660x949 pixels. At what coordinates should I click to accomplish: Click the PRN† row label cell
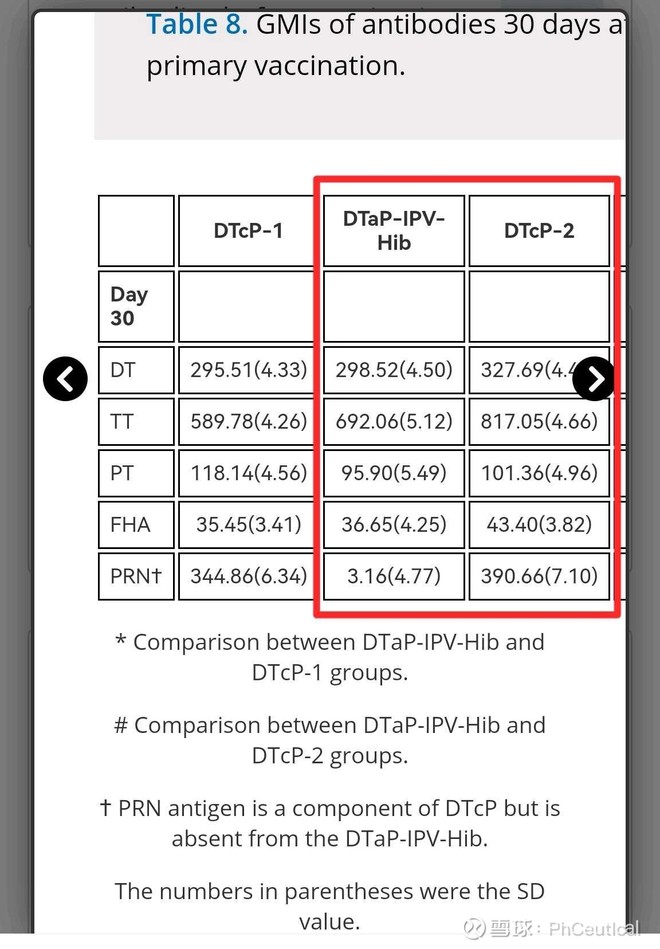click(x=136, y=575)
